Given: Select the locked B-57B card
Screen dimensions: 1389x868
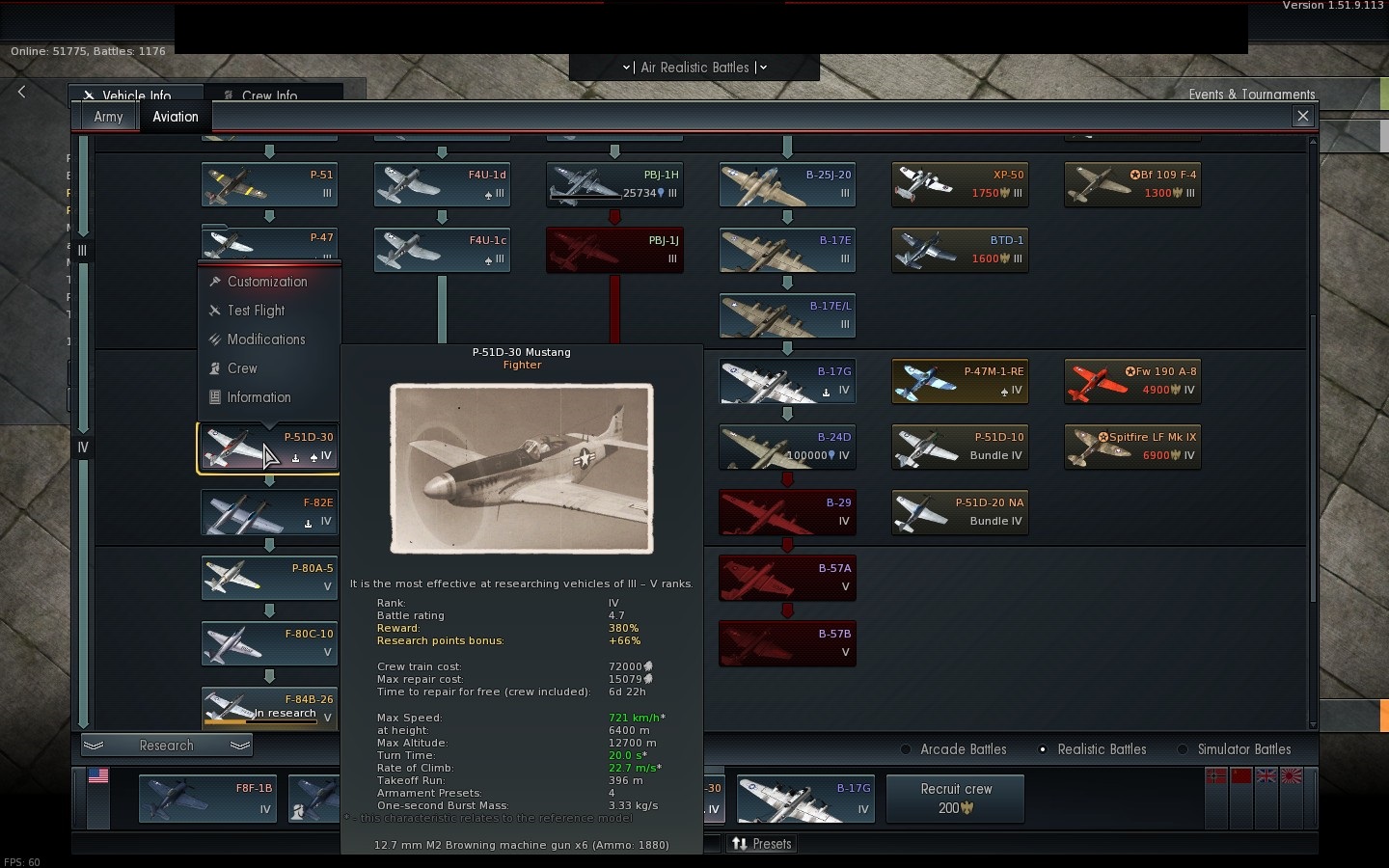Looking at the screenshot, I should (787, 643).
